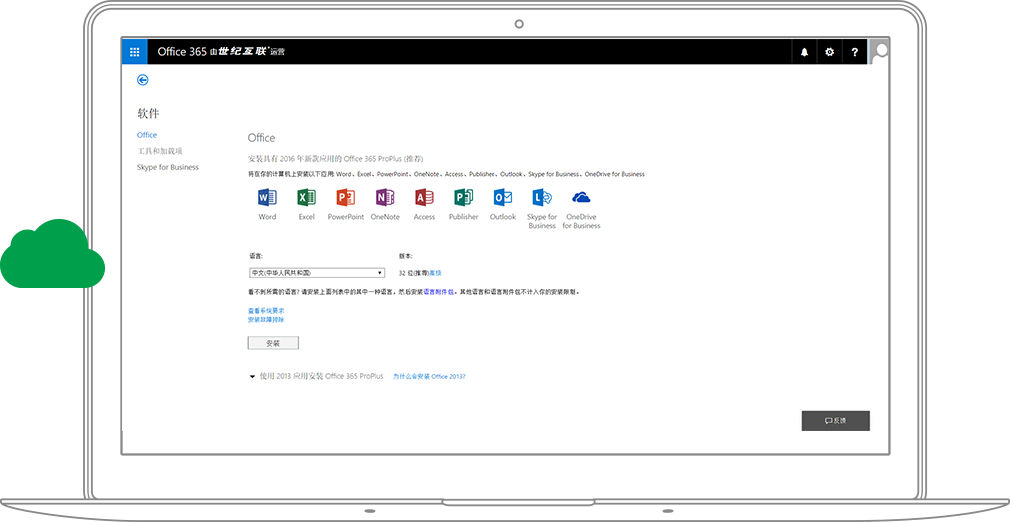Open the app launcher waffle icon

(134, 52)
